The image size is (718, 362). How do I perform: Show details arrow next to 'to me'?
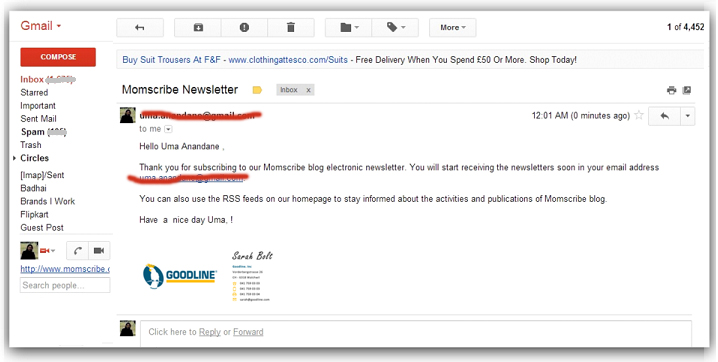click(168, 129)
